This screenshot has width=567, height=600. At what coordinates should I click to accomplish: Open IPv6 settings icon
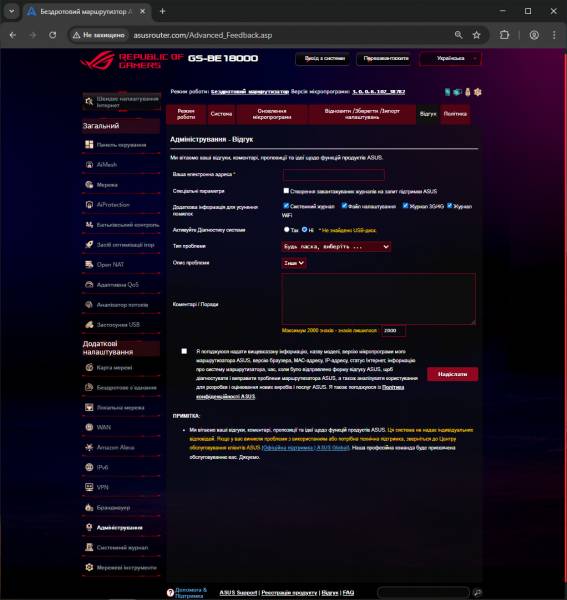point(89,467)
